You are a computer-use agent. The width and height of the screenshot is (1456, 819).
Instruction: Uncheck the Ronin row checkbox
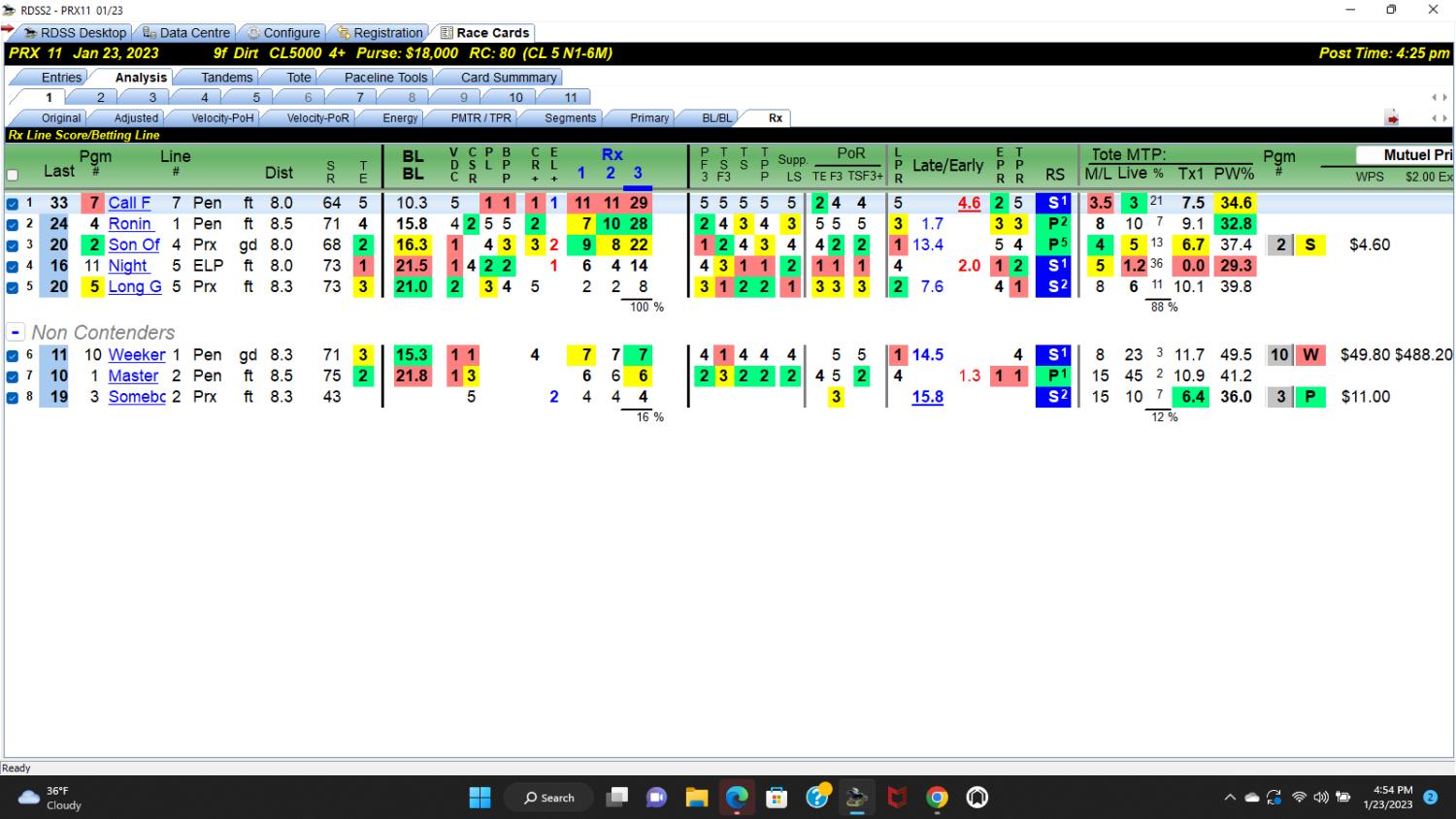(13, 224)
